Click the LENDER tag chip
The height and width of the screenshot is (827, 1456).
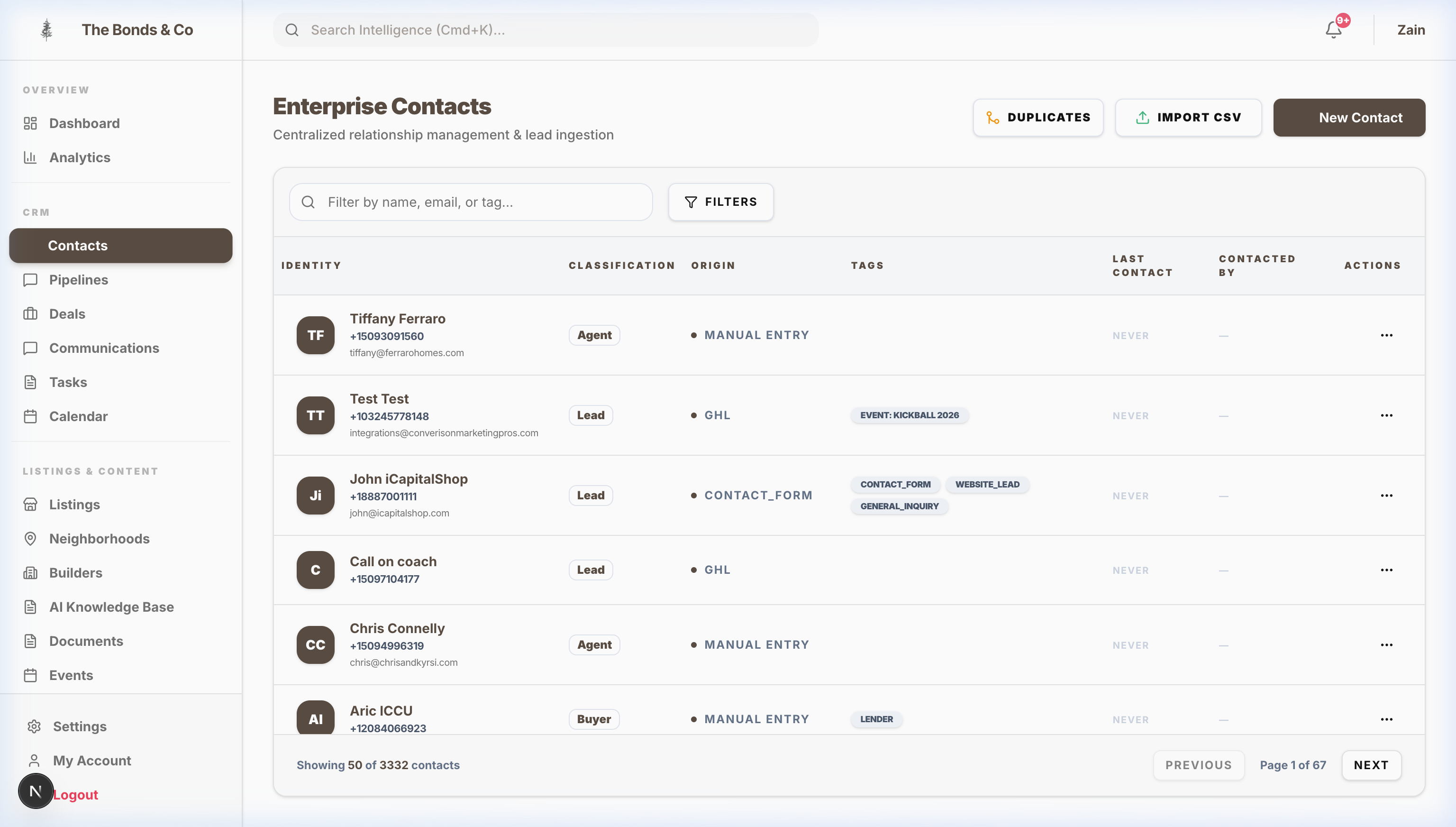876,719
